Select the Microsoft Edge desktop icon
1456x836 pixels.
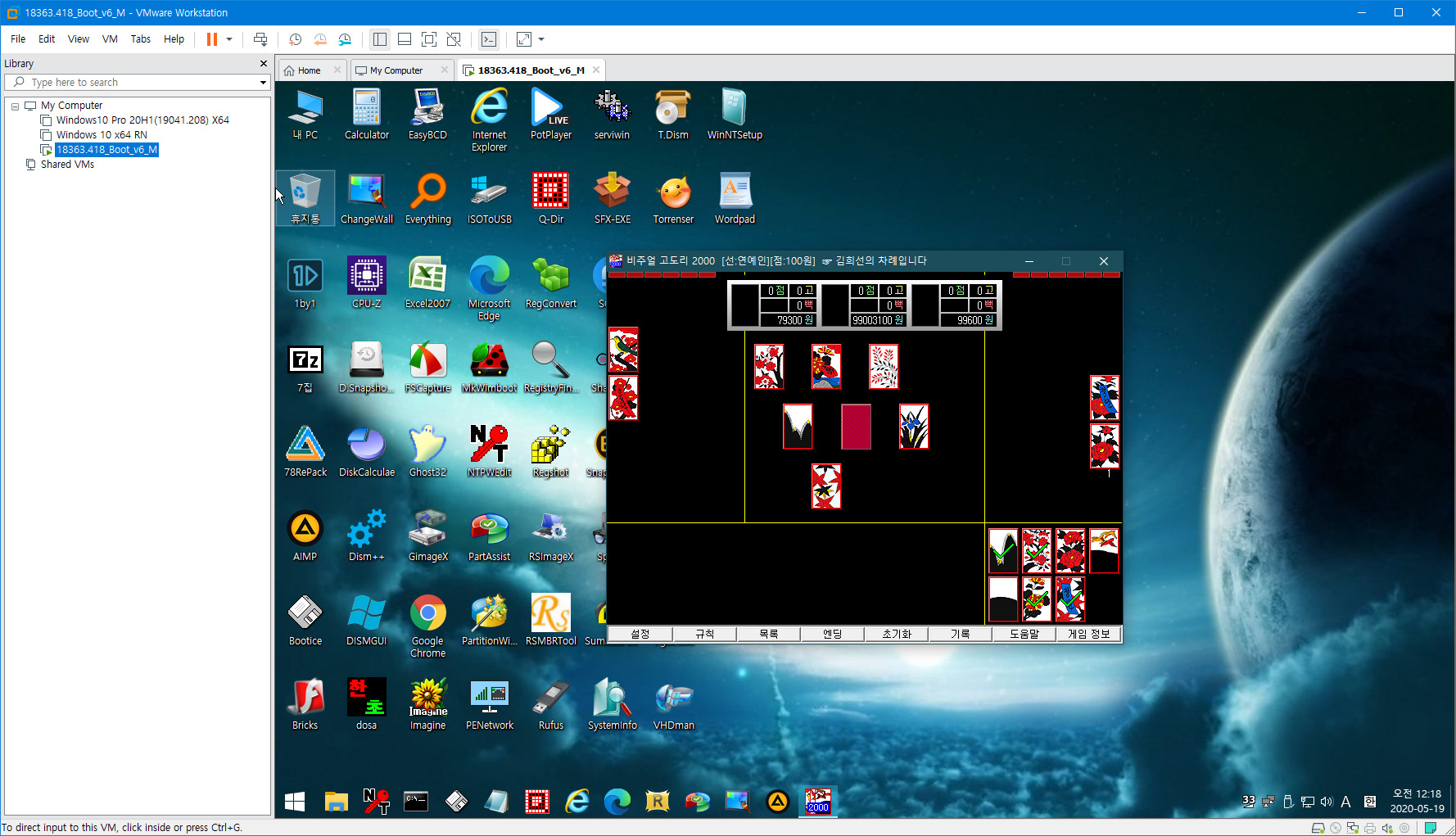point(489,288)
